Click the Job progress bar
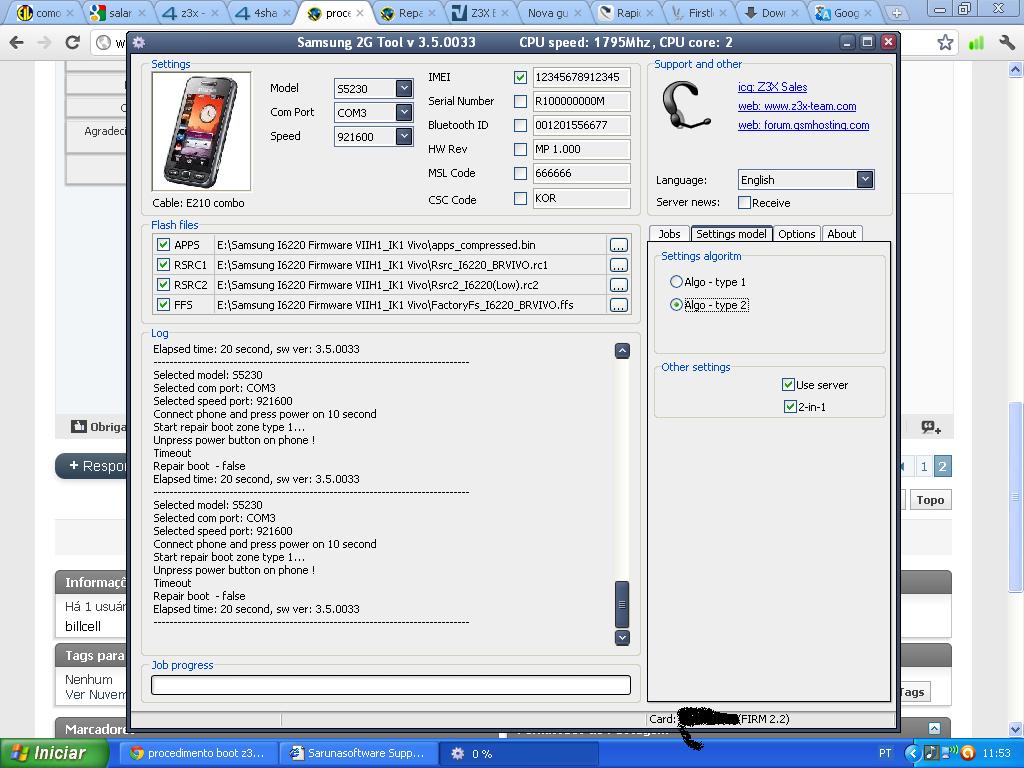Screen dimensions: 1024x768 [391, 685]
